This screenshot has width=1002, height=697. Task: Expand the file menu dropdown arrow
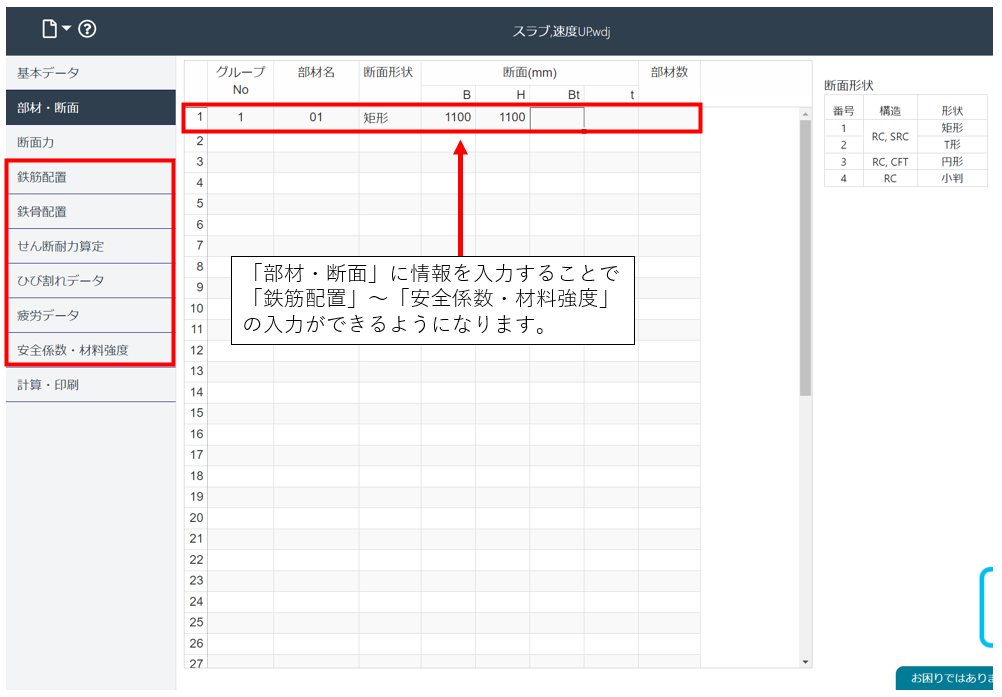66,28
